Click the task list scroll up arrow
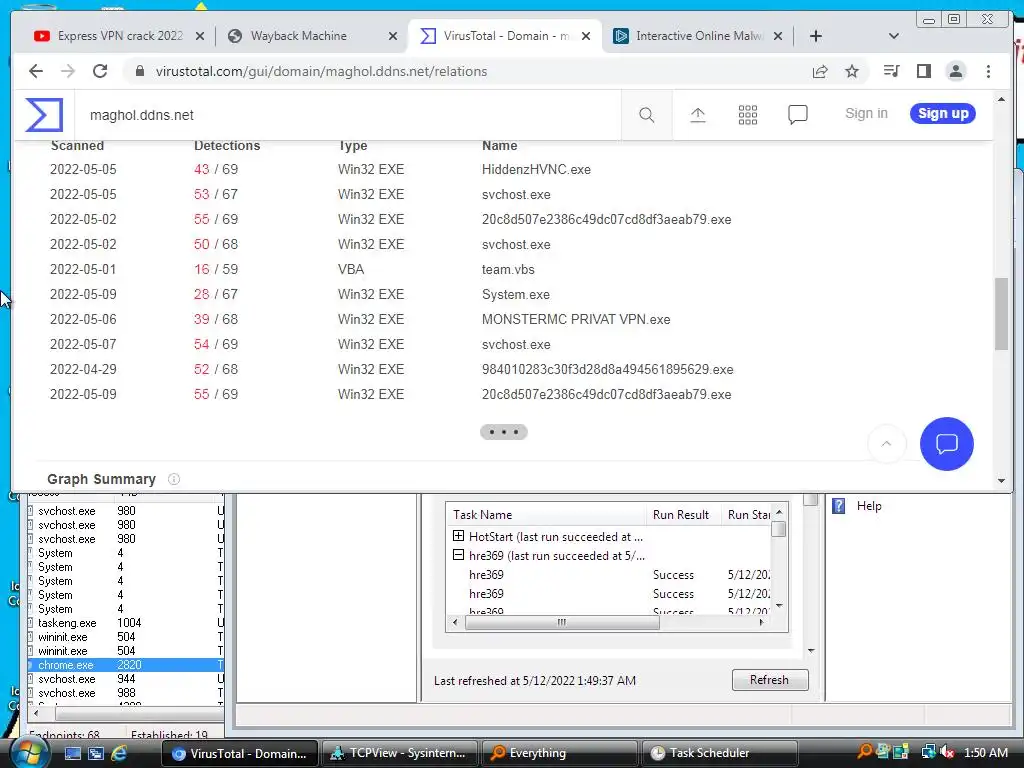This screenshot has height=768, width=1024. 778,512
